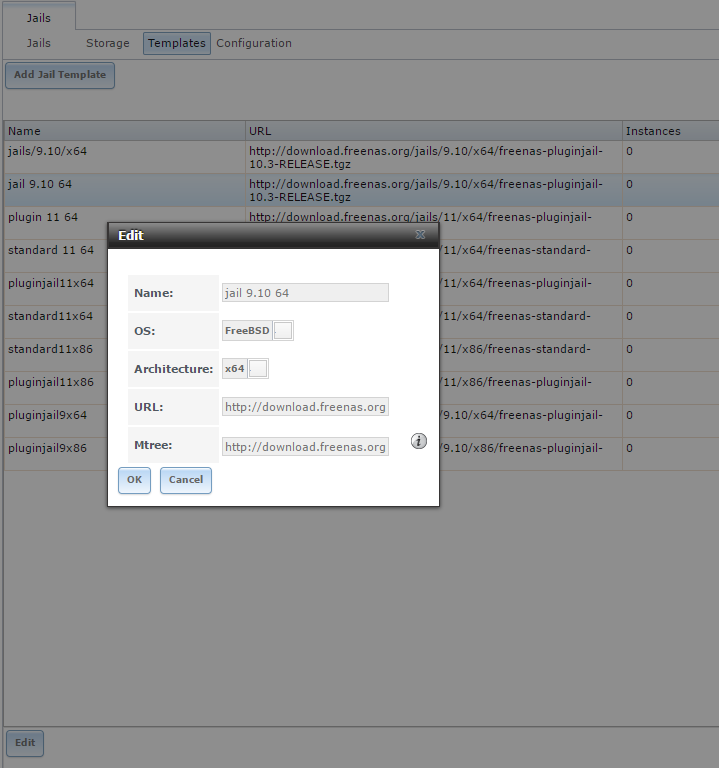
Task: Open the Architecture x64 dropdown
Action: click(258, 369)
